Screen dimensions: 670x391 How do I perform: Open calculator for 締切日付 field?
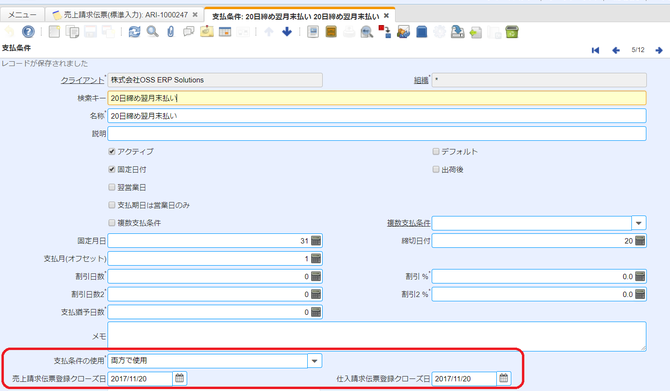pos(640,241)
